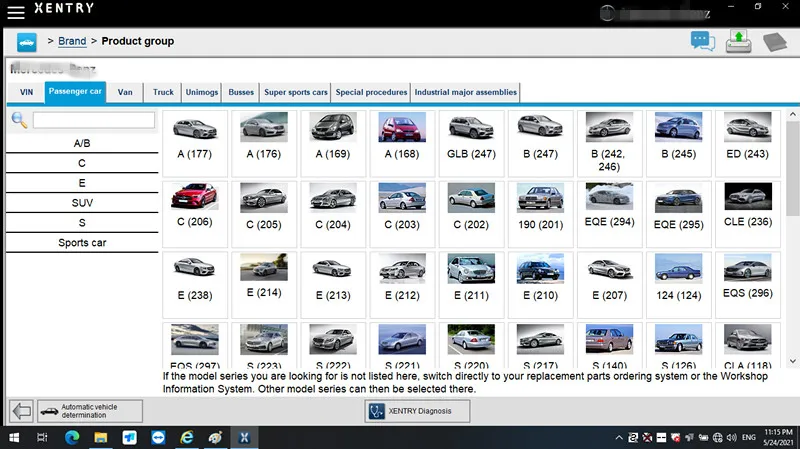Image resolution: width=800 pixels, height=449 pixels.
Task: Click the search magnifier icon
Action: [19, 120]
